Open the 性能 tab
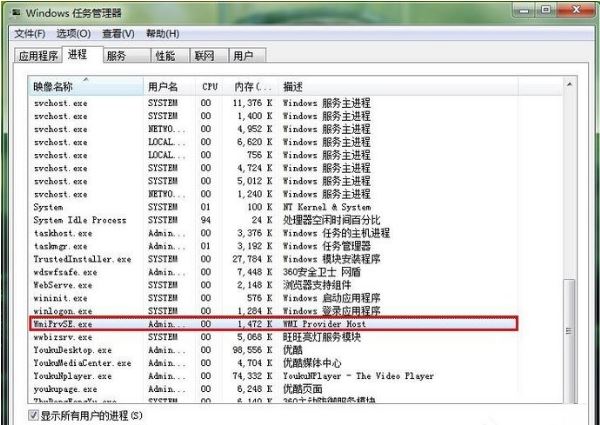Screen dimensions: 600x425 (170, 56)
